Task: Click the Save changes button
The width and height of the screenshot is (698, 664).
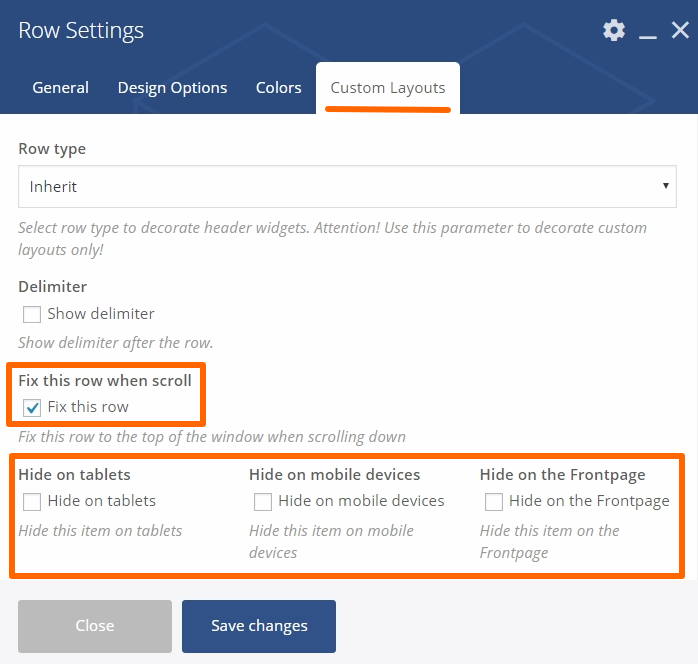Action: click(259, 626)
